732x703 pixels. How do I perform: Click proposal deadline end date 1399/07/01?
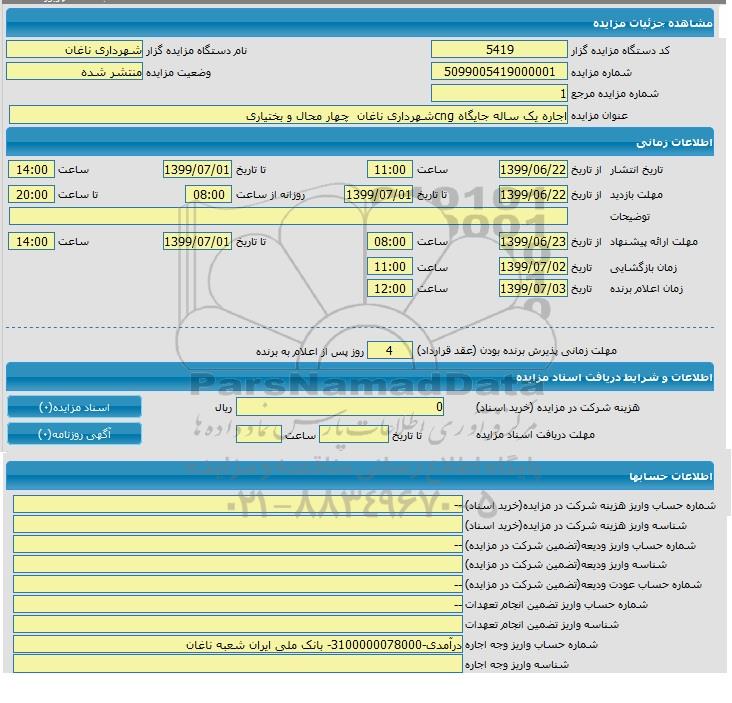click(x=197, y=241)
